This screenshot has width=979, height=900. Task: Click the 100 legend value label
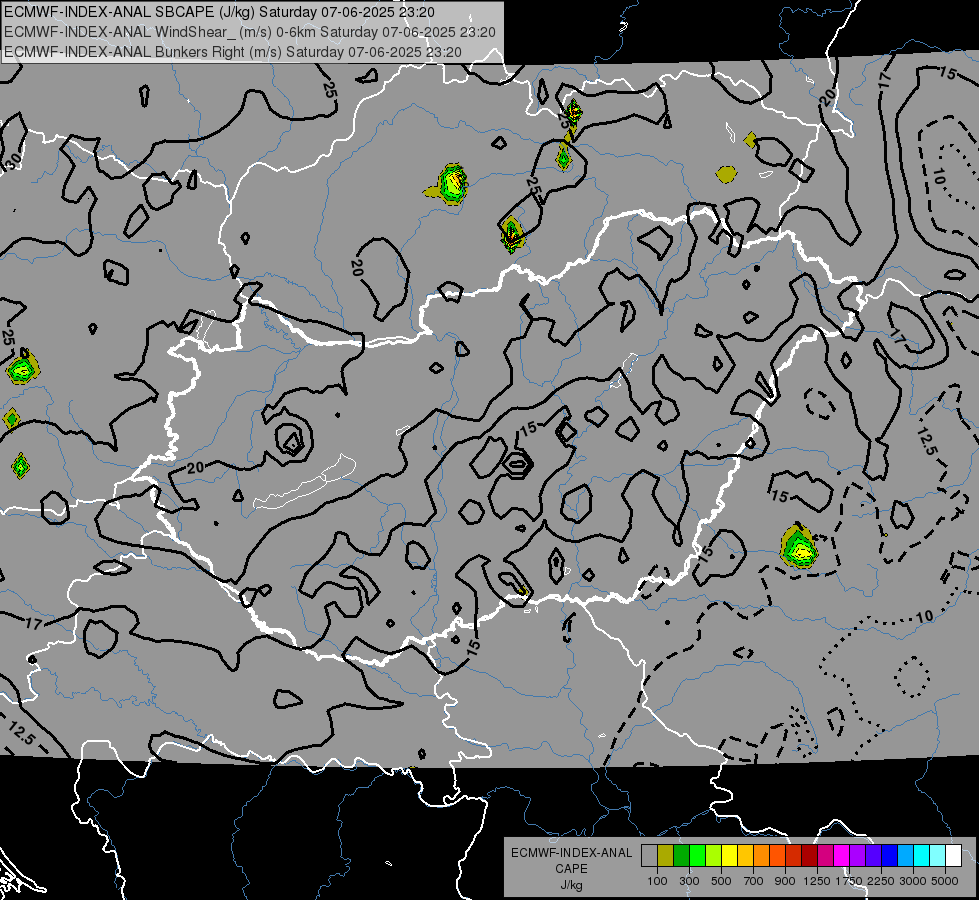click(657, 881)
